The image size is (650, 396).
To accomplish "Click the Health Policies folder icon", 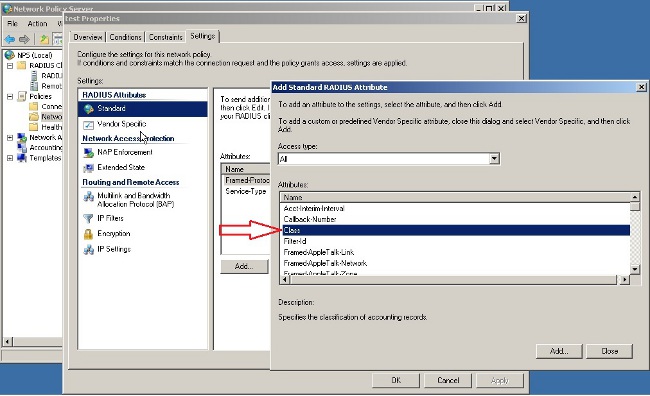I will click(x=34, y=127).
